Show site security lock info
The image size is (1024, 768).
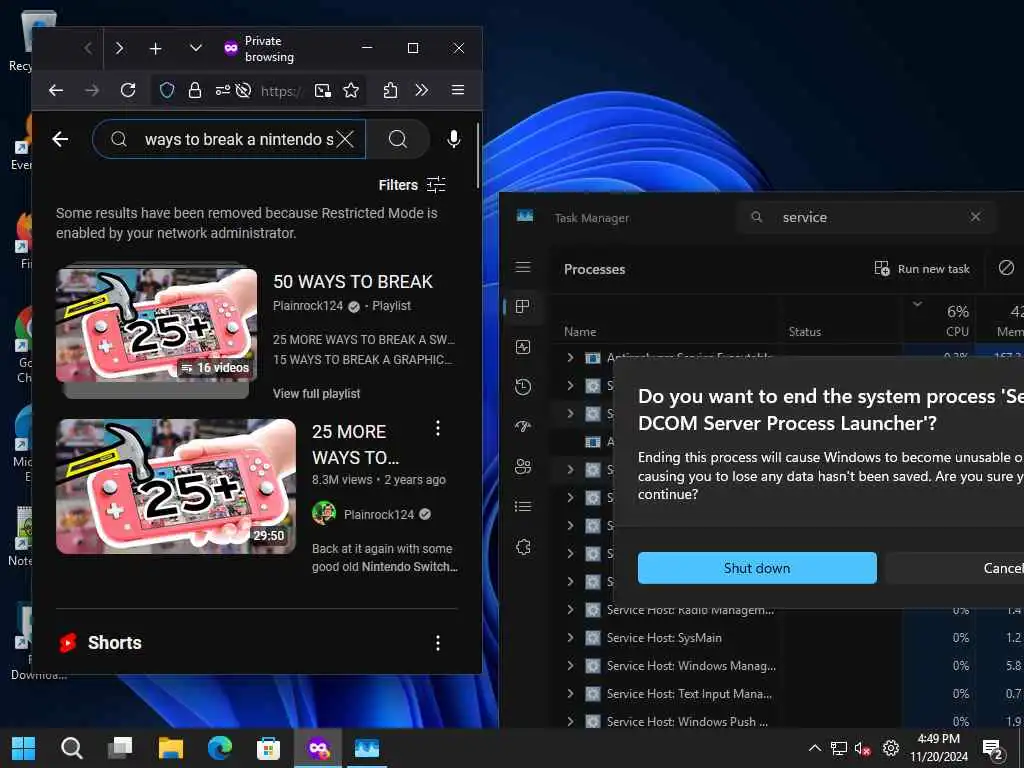[x=195, y=90]
